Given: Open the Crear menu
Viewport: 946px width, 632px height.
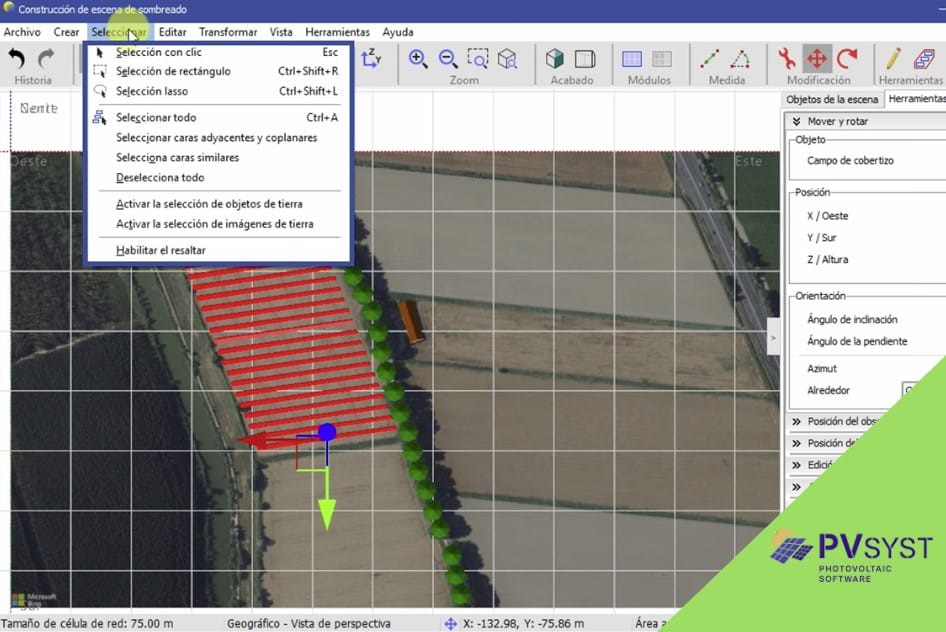Looking at the screenshot, I should click(x=66, y=32).
